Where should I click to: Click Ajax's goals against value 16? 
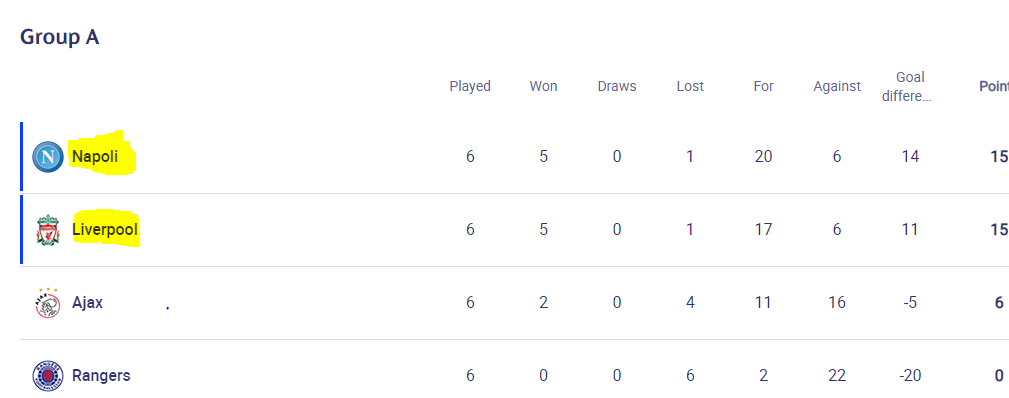tap(837, 303)
